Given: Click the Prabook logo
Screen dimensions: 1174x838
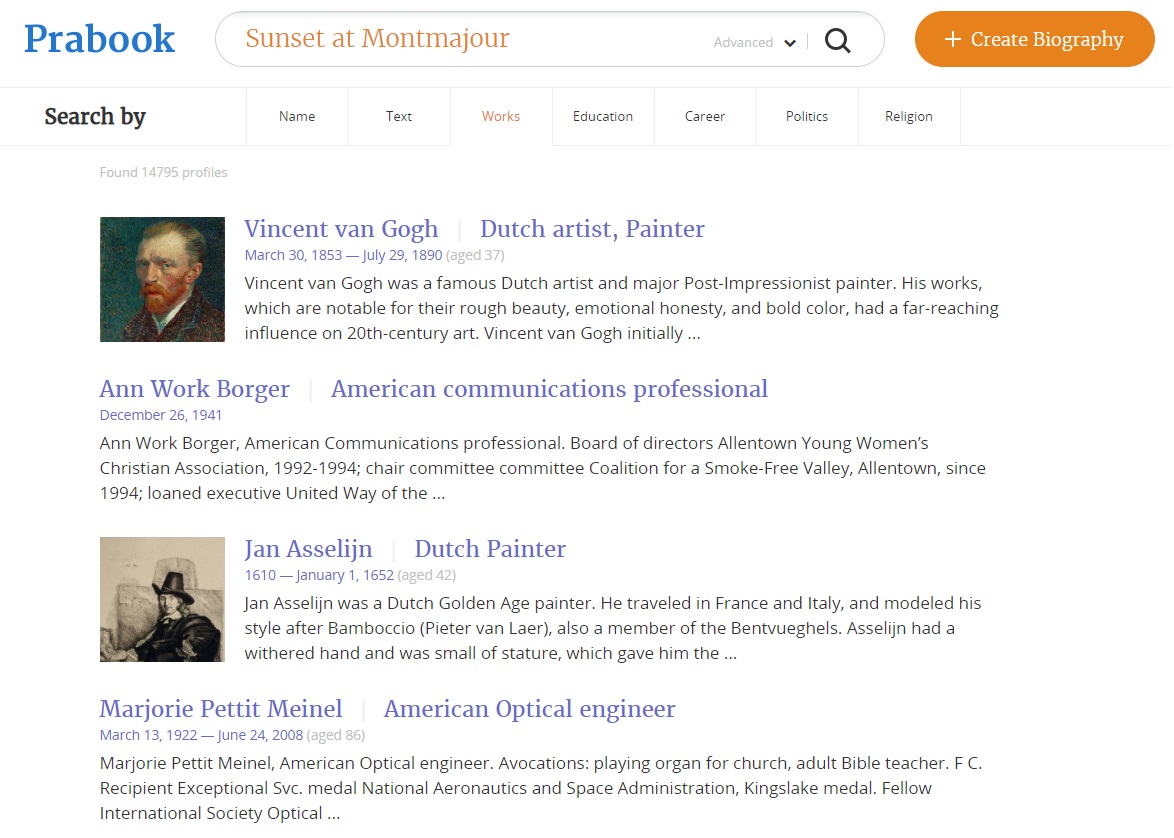Looking at the screenshot, I should point(100,39).
